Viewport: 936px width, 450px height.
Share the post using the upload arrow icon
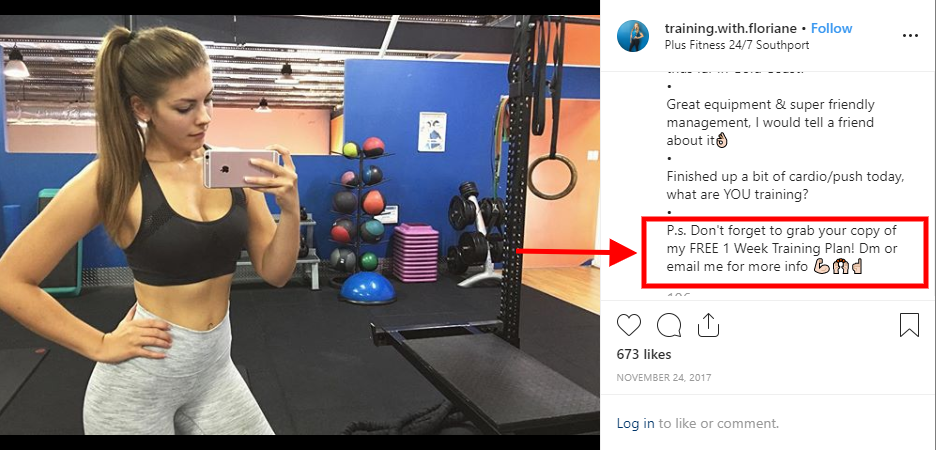point(708,325)
